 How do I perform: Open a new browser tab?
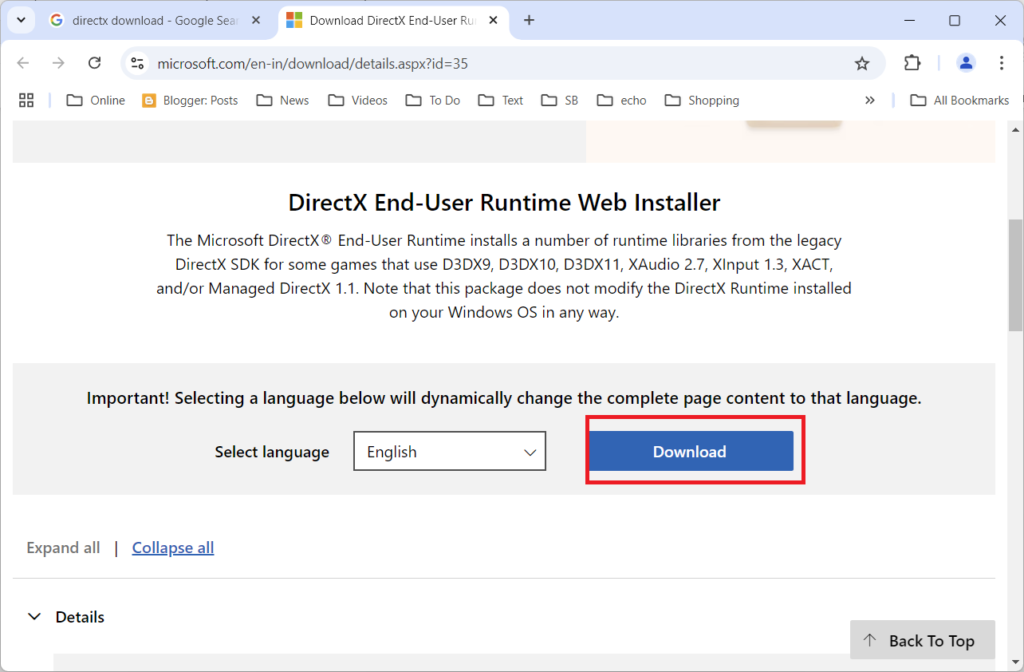[x=529, y=21]
